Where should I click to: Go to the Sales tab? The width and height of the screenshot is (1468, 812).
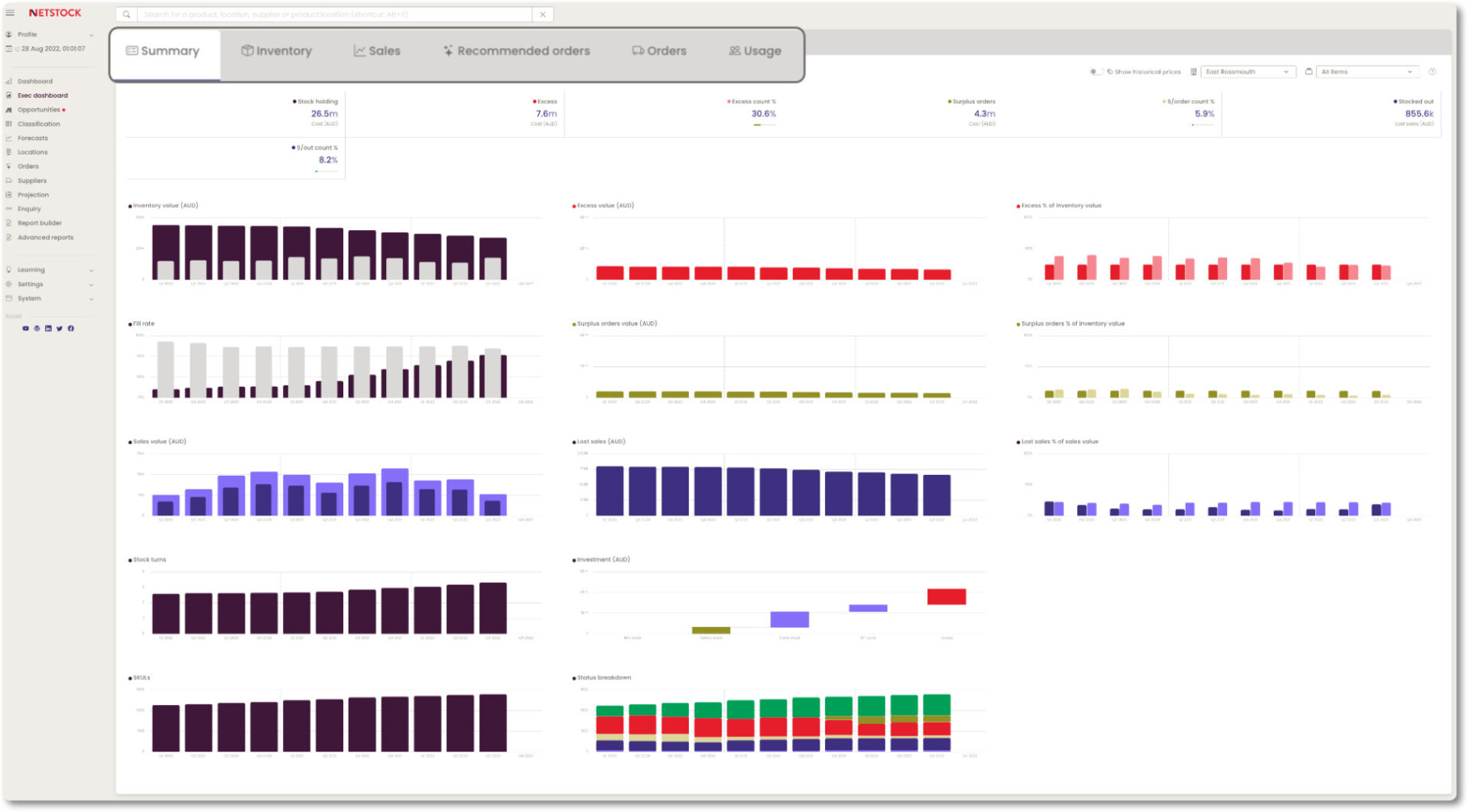coord(377,51)
